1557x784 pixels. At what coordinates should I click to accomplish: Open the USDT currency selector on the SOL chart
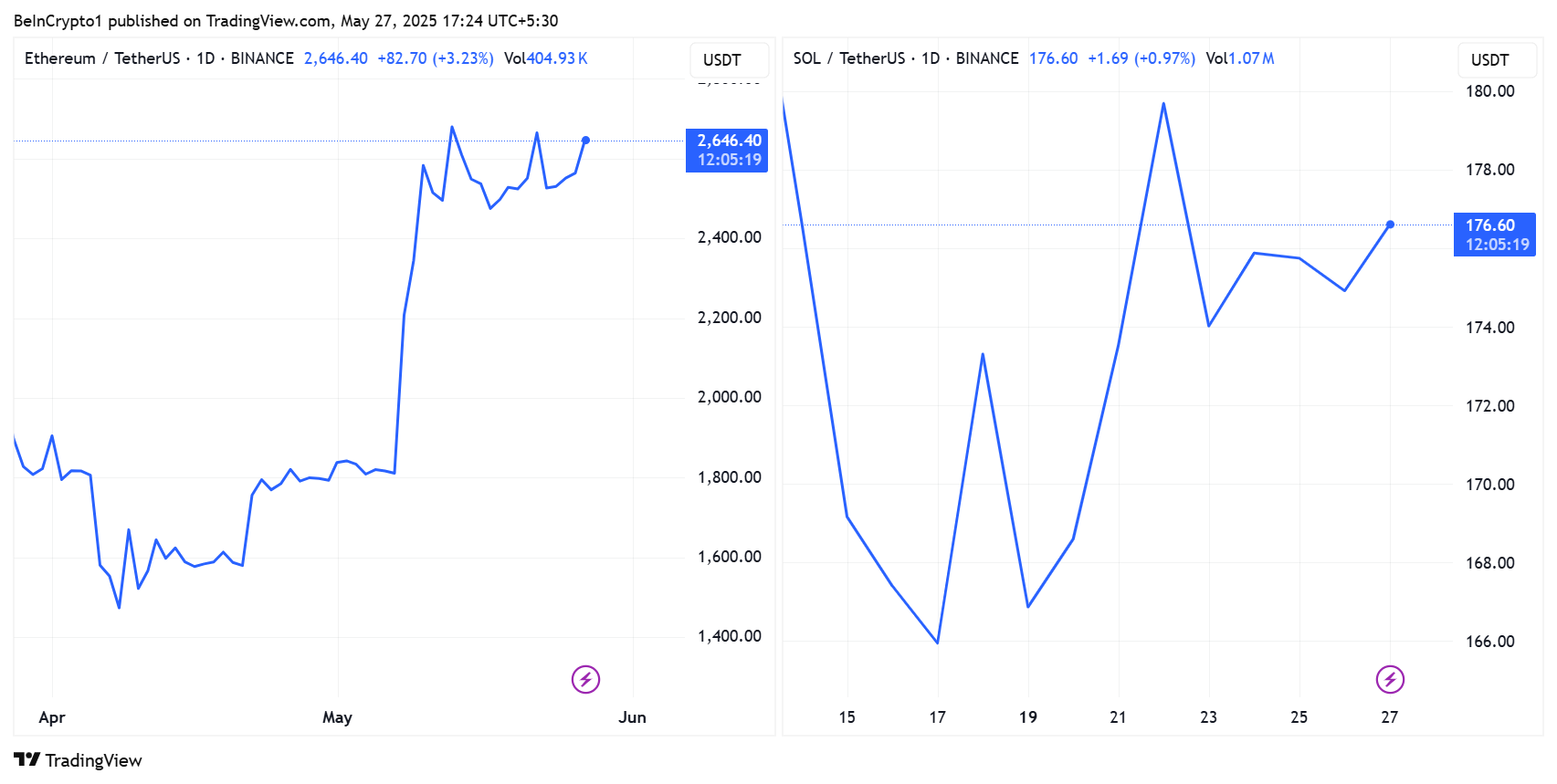point(1489,60)
